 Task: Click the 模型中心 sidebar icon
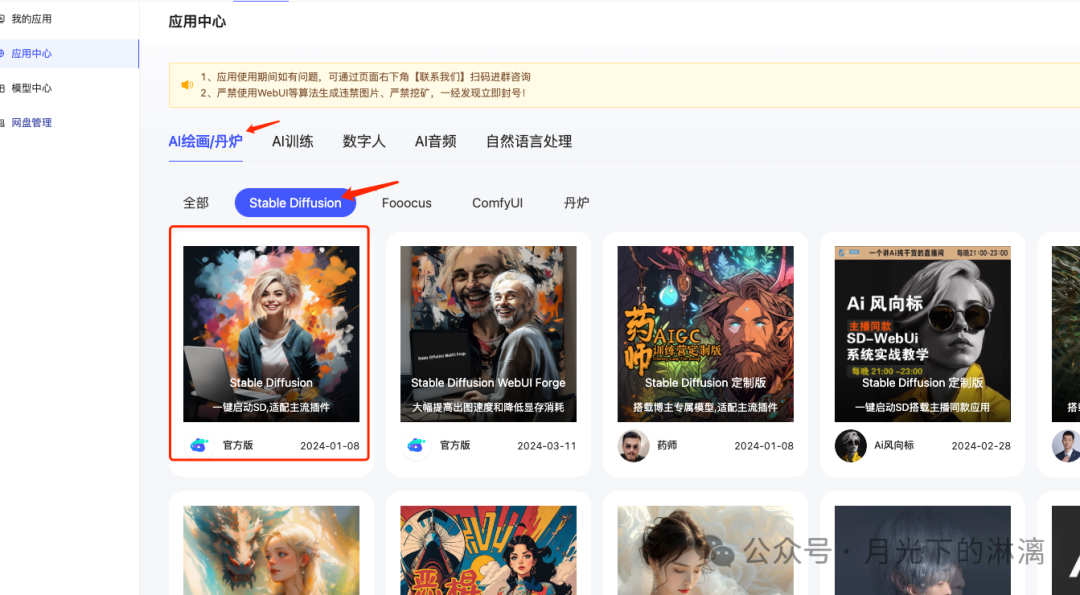[x=2, y=88]
